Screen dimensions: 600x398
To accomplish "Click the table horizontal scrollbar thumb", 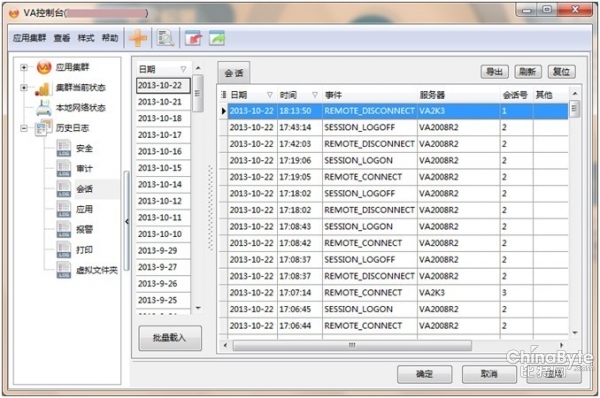I will [x=352, y=345].
